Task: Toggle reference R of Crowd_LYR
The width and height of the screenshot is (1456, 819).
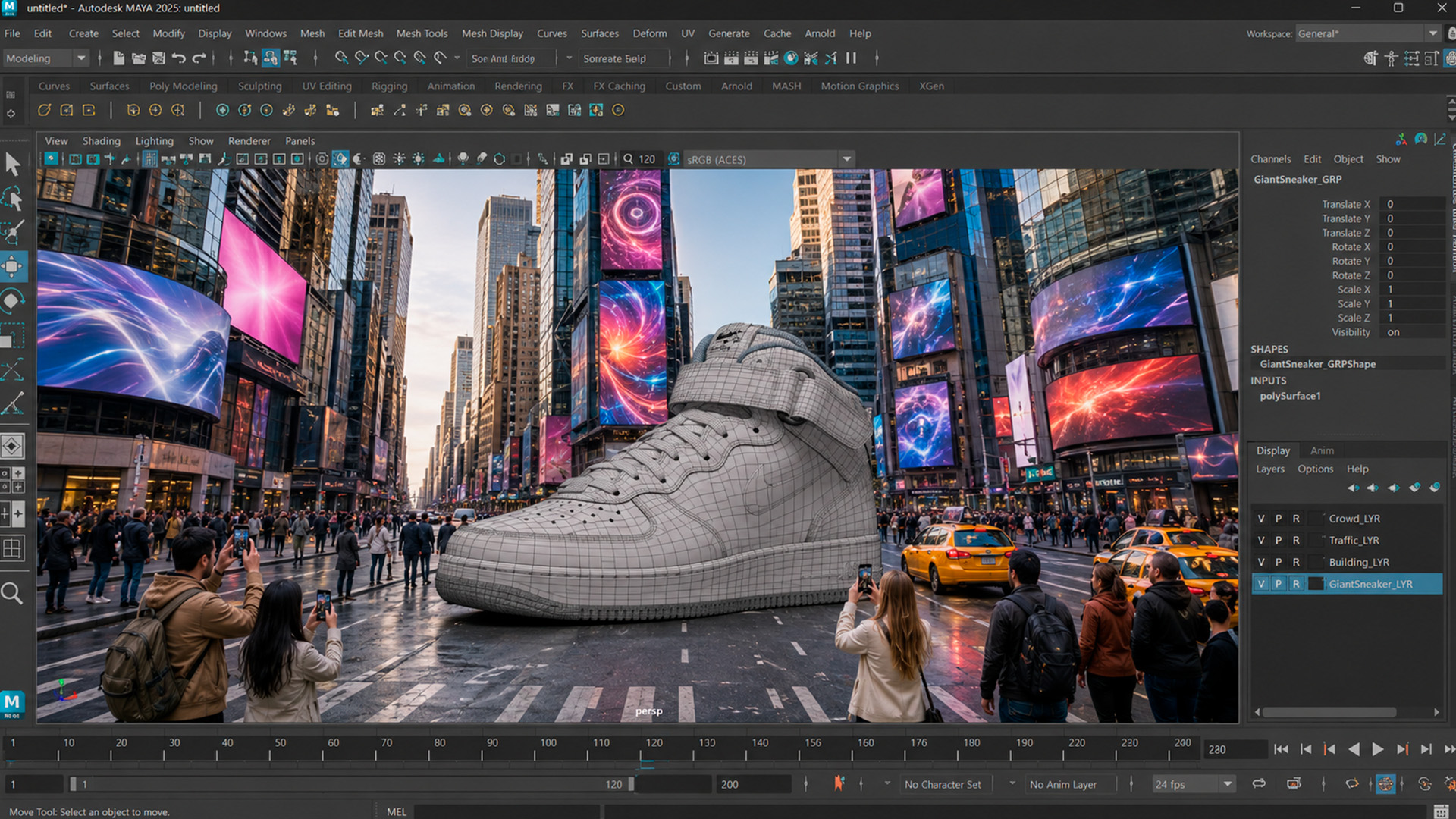Action: [x=1296, y=519]
